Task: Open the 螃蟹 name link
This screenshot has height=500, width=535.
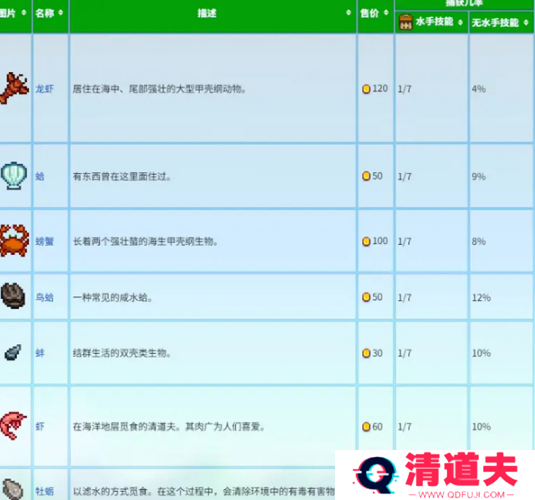Action: tap(45, 241)
